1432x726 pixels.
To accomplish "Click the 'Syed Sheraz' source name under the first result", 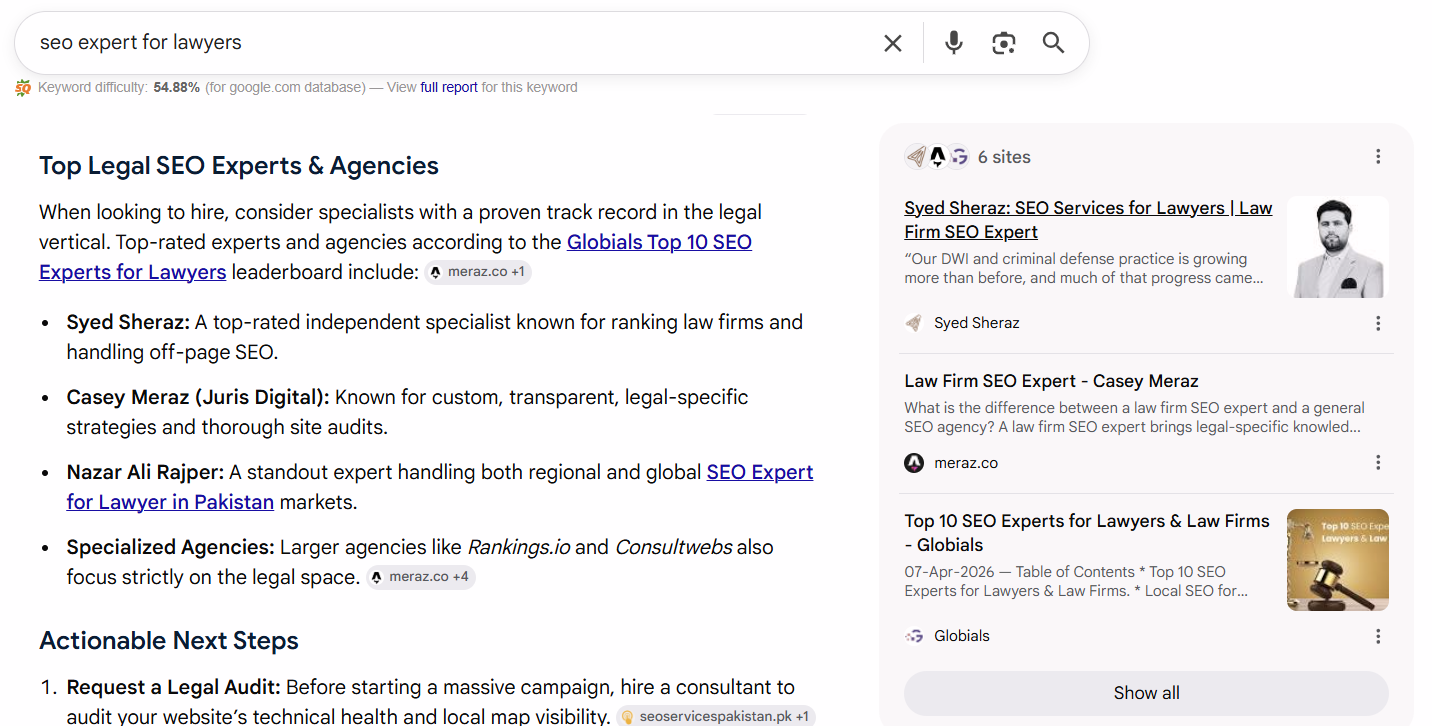I will coord(977,323).
